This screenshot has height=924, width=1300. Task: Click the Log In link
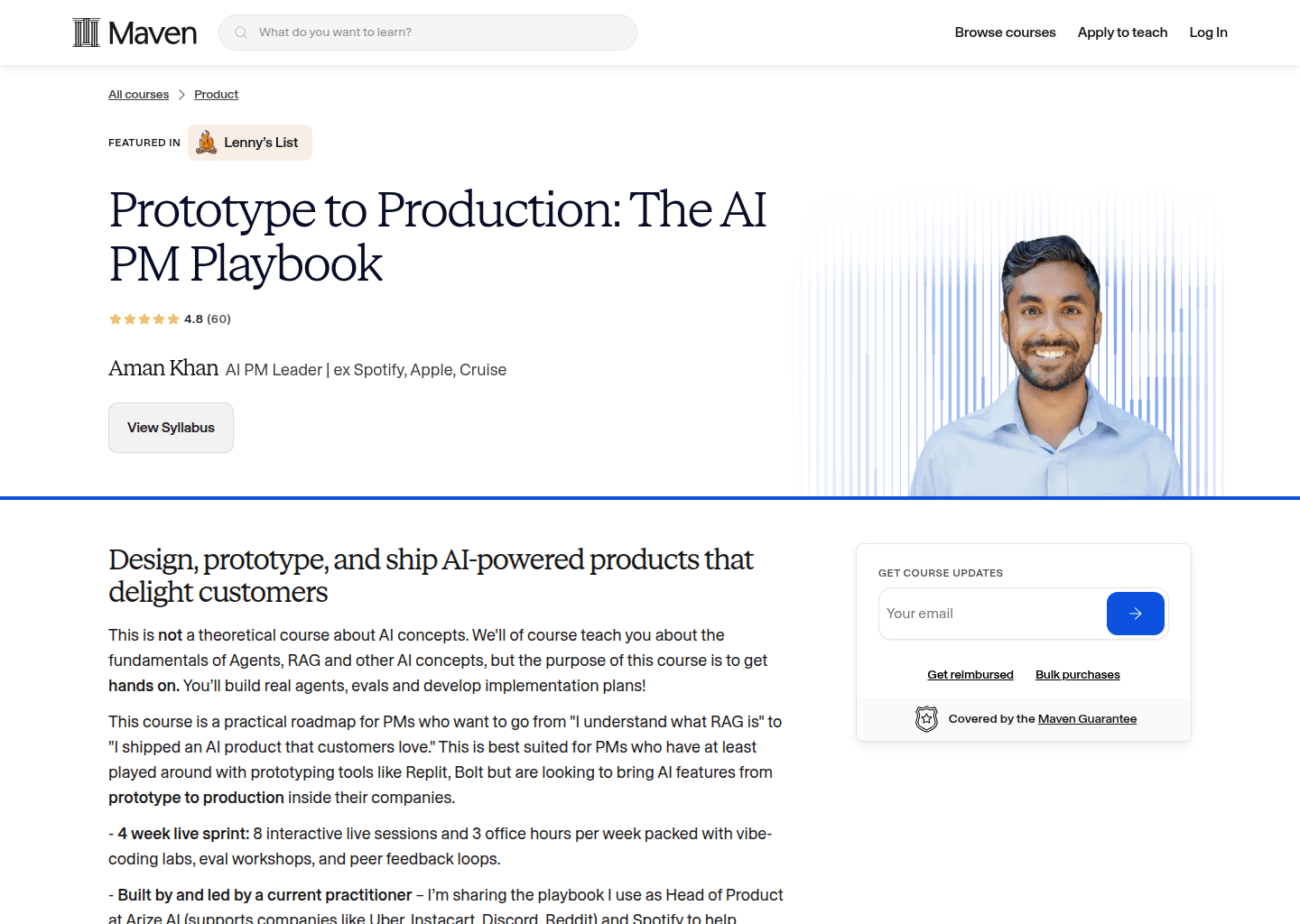coord(1208,32)
